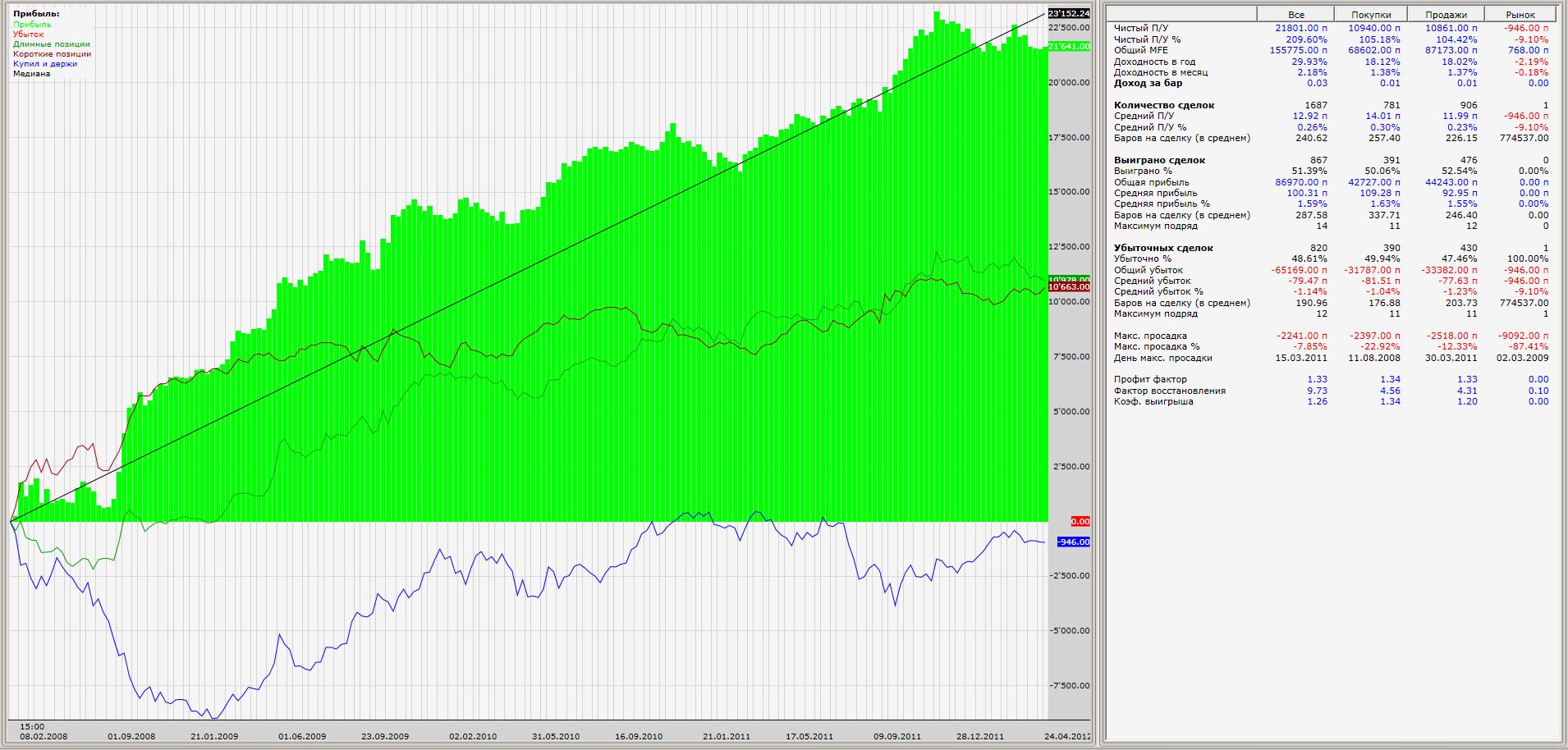Click the 12.92 п average profit value

pyautogui.click(x=1310, y=117)
